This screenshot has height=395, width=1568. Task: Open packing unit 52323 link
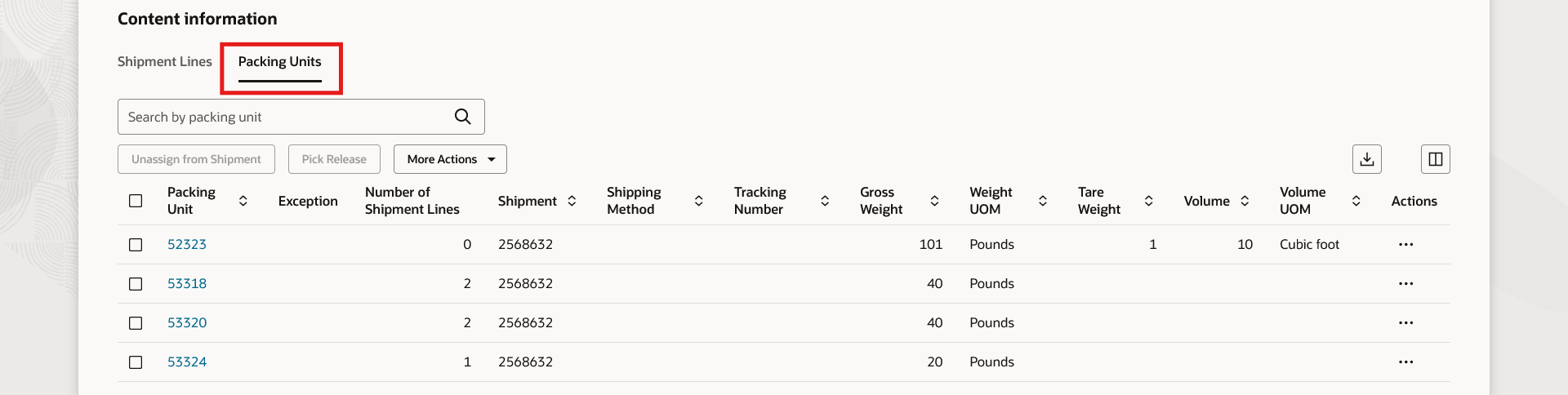[187, 245]
